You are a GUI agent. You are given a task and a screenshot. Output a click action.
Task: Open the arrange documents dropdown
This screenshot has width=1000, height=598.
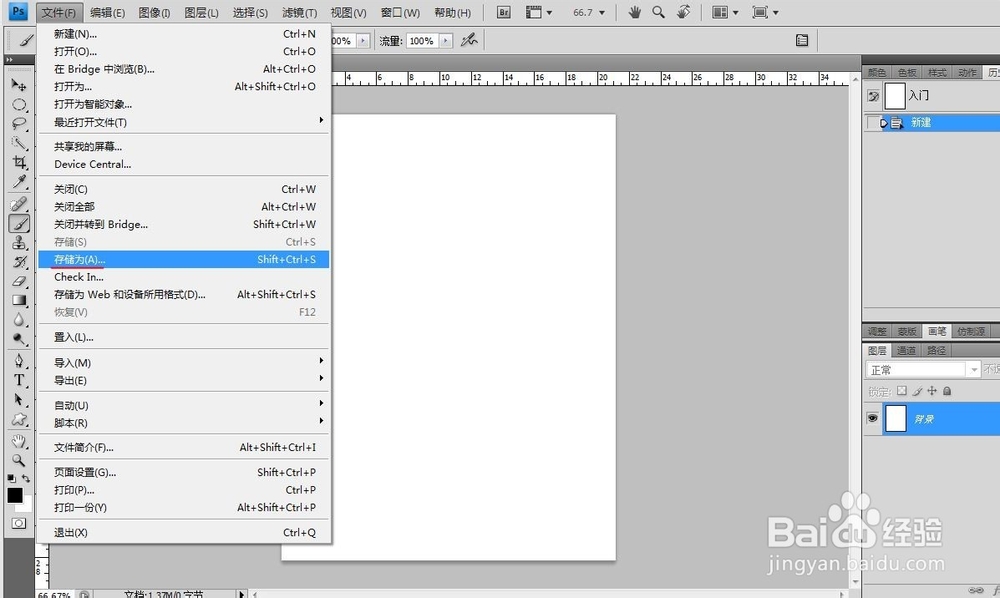pyautogui.click(x=726, y=12)
